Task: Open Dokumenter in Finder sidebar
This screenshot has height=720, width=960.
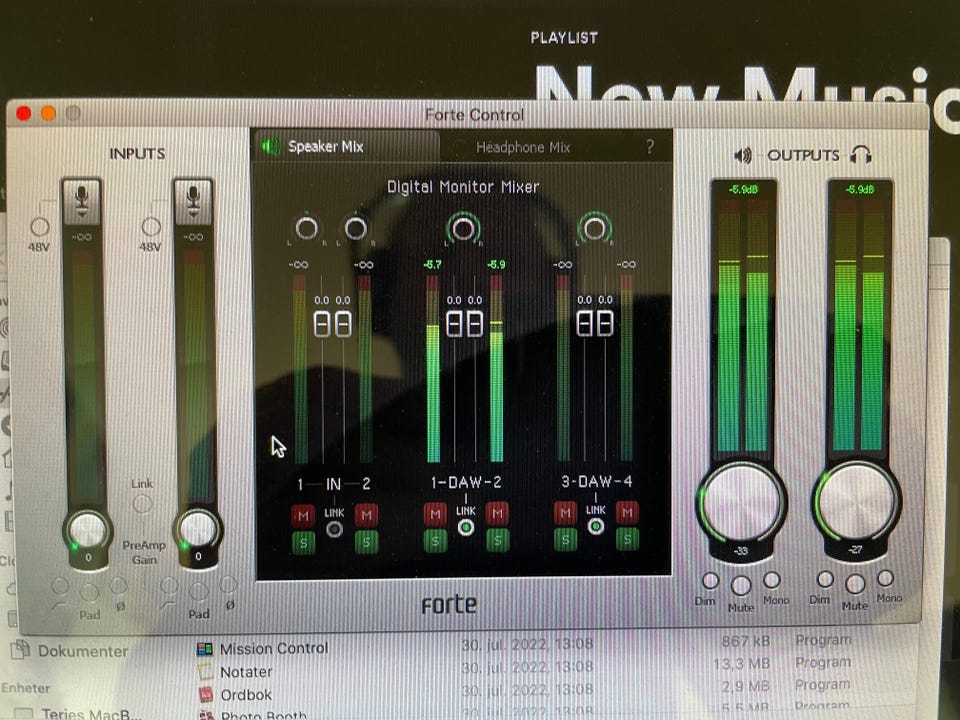Action: tap(83, 651)
